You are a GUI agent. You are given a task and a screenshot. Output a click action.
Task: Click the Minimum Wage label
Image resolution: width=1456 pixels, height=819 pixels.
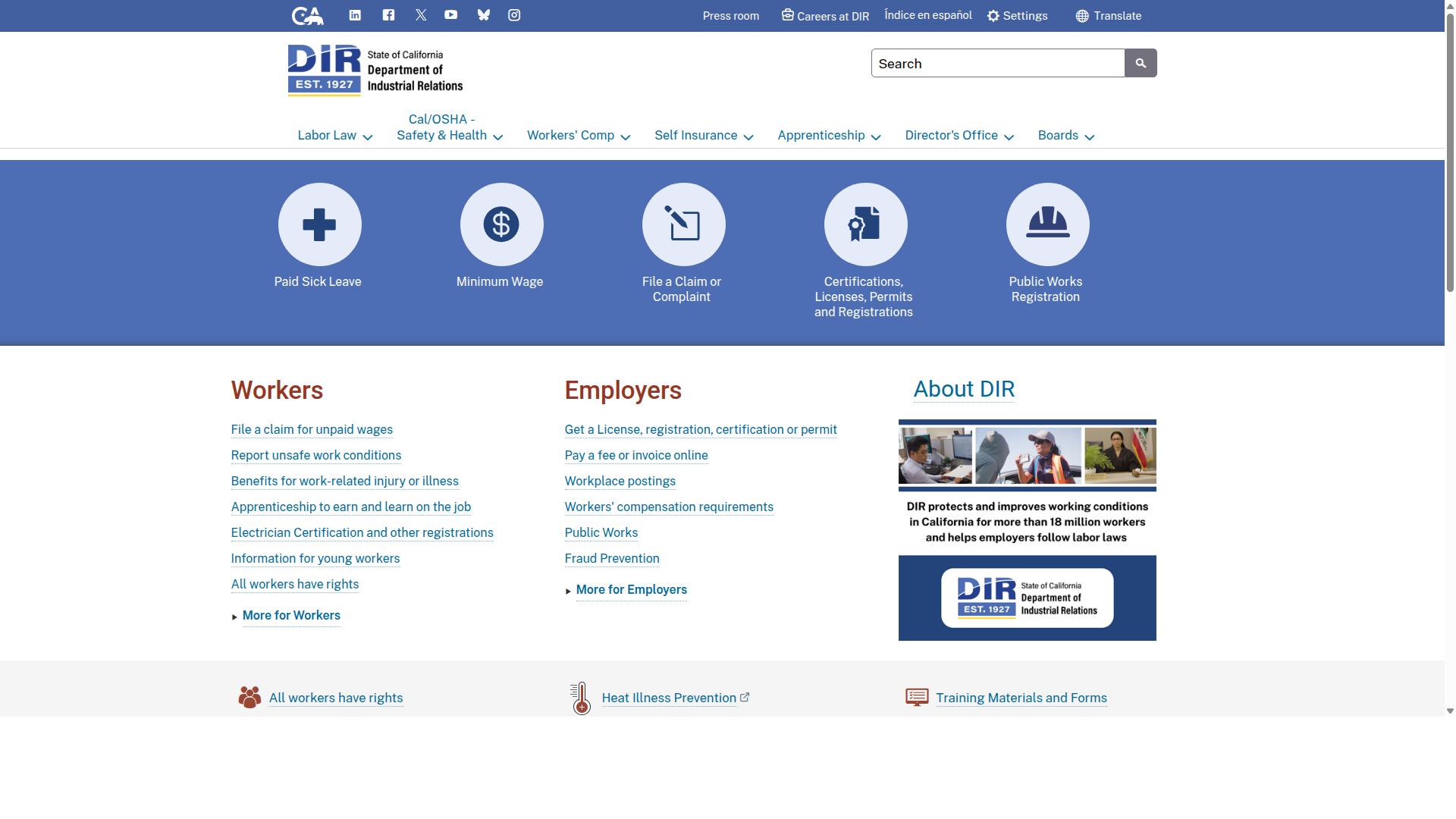500,281
